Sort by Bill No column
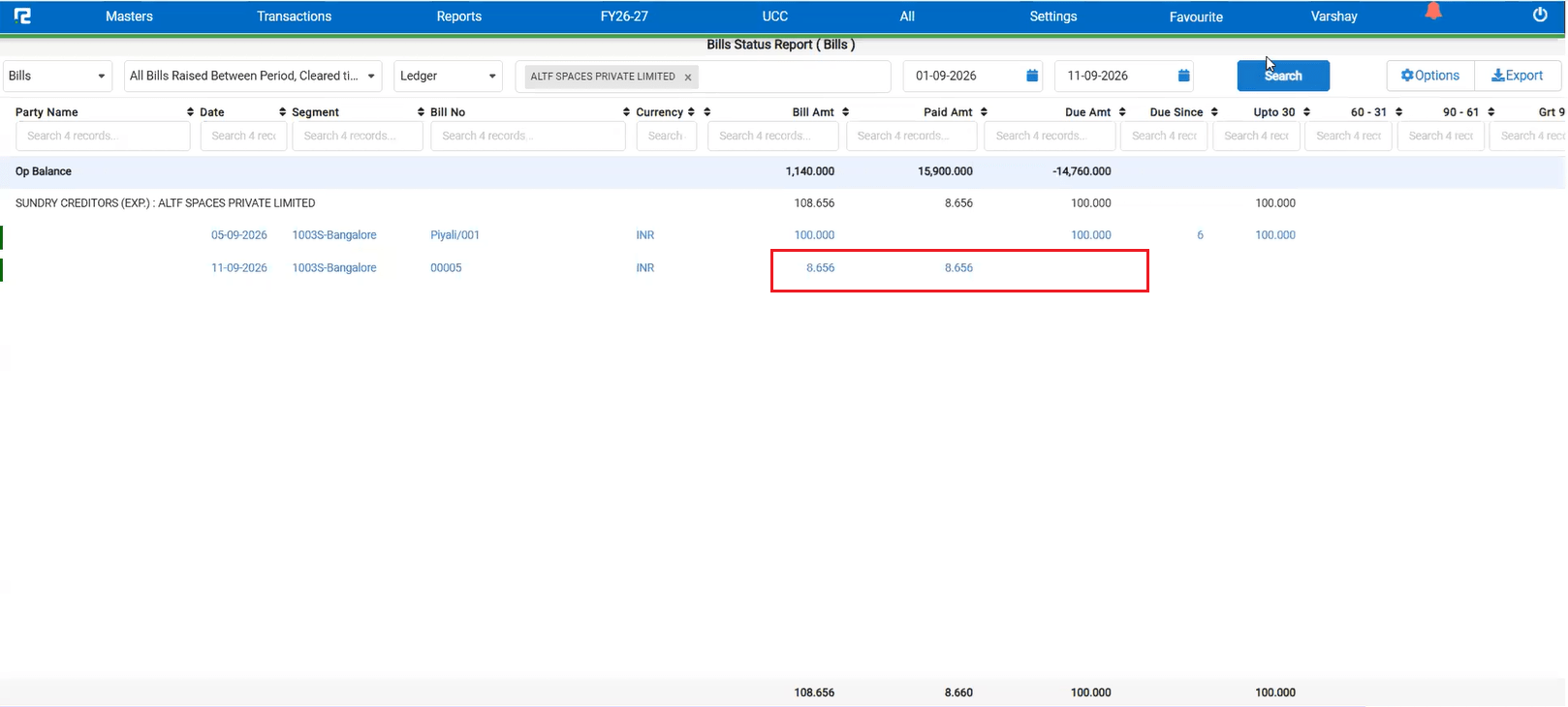The image size is (1568, 707). pos(626,112)
